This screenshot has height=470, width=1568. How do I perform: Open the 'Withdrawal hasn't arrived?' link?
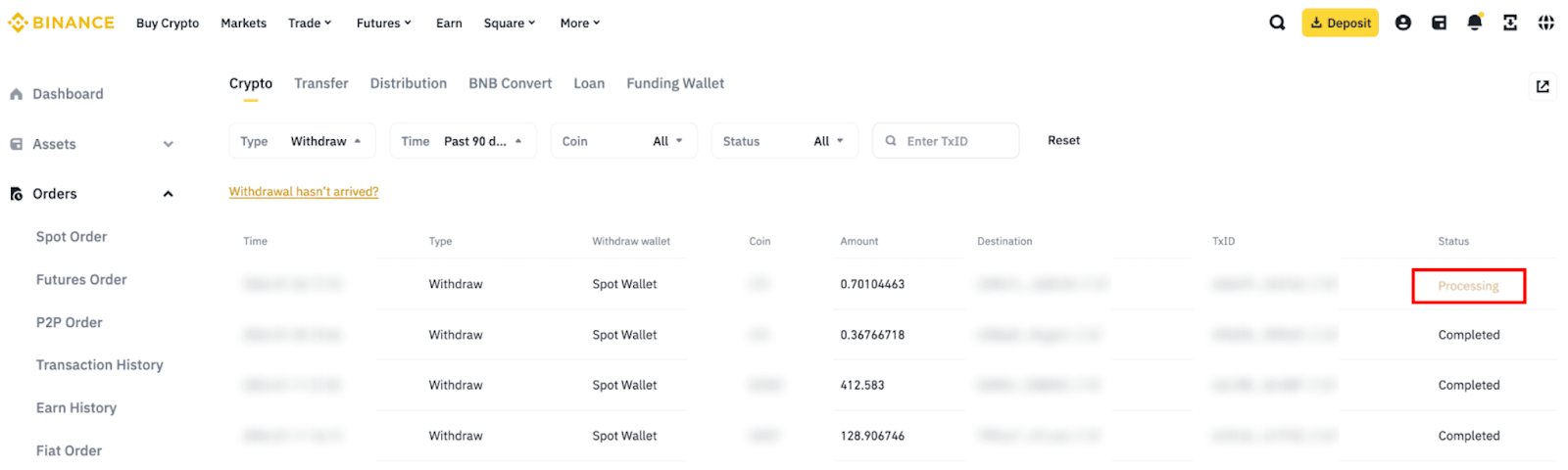(x=304, y=192)
